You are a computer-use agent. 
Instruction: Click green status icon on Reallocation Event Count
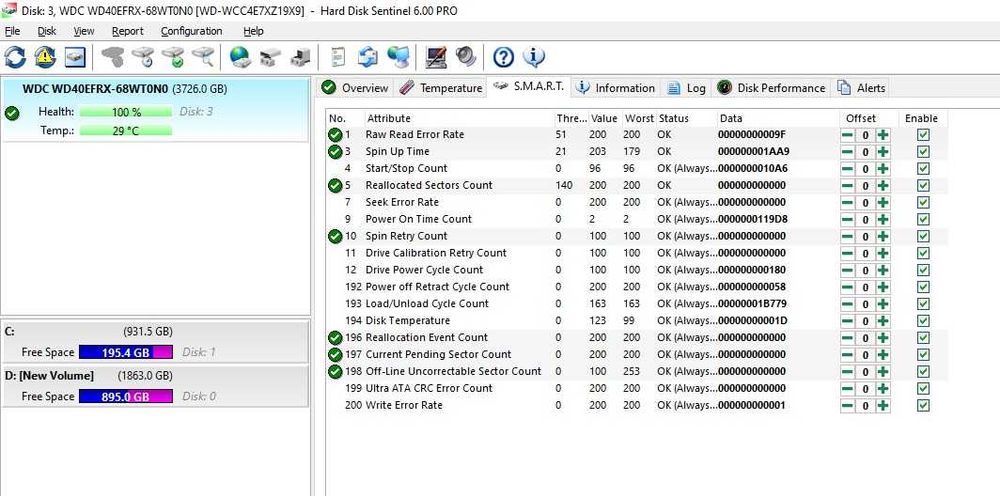click(335, 337)
